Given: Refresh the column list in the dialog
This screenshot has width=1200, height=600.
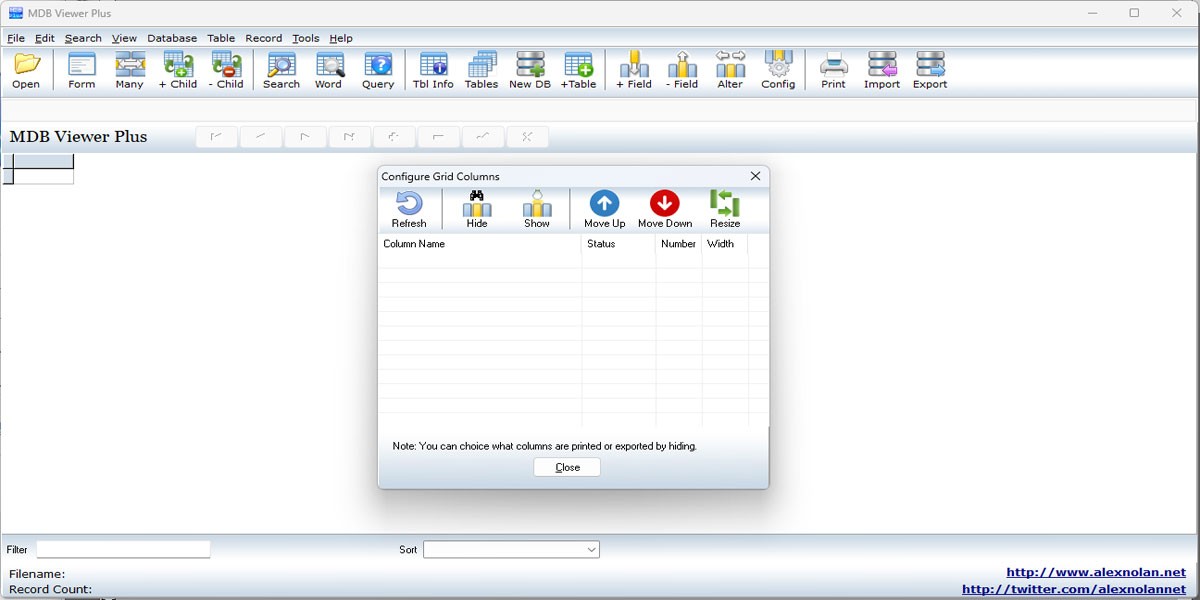Looking at the screenshot, I should [409, 210].
